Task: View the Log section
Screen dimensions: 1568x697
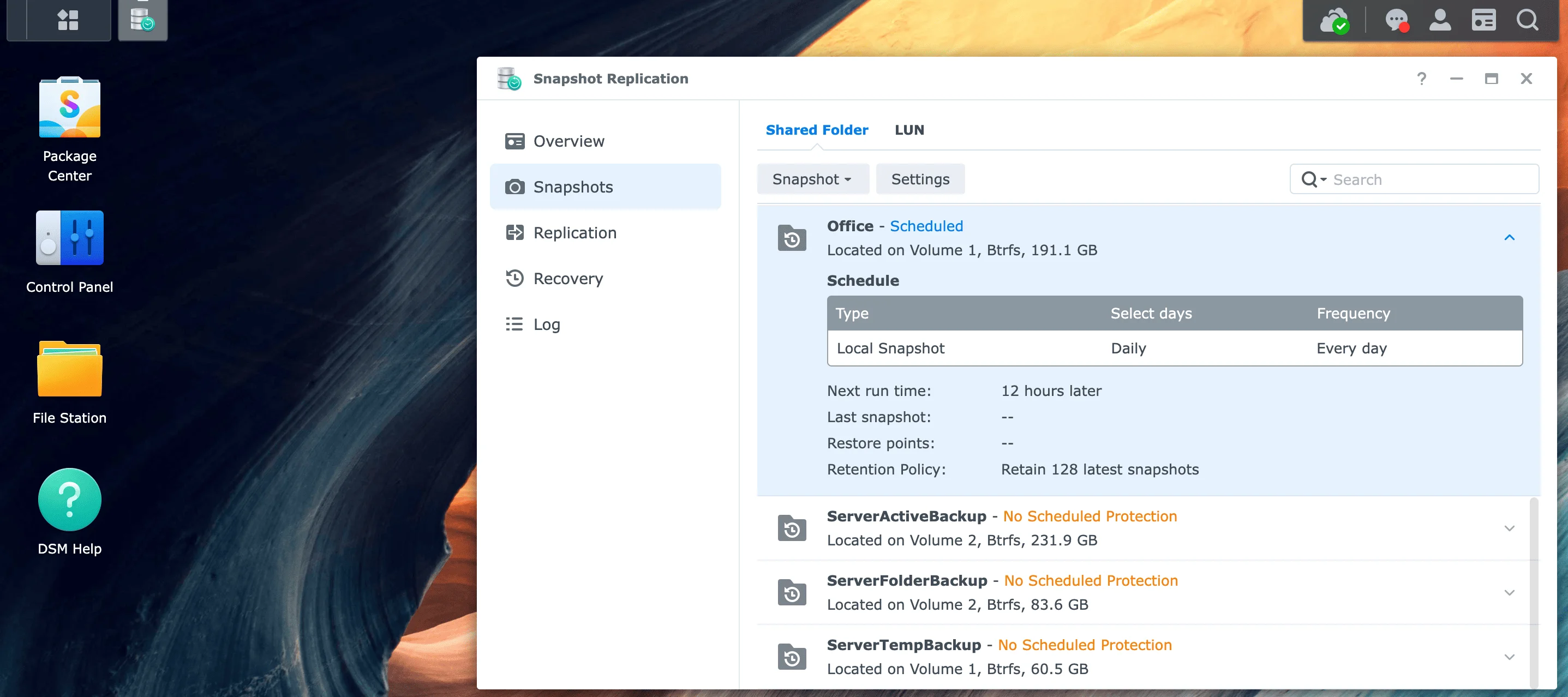Action: (546, 324)
